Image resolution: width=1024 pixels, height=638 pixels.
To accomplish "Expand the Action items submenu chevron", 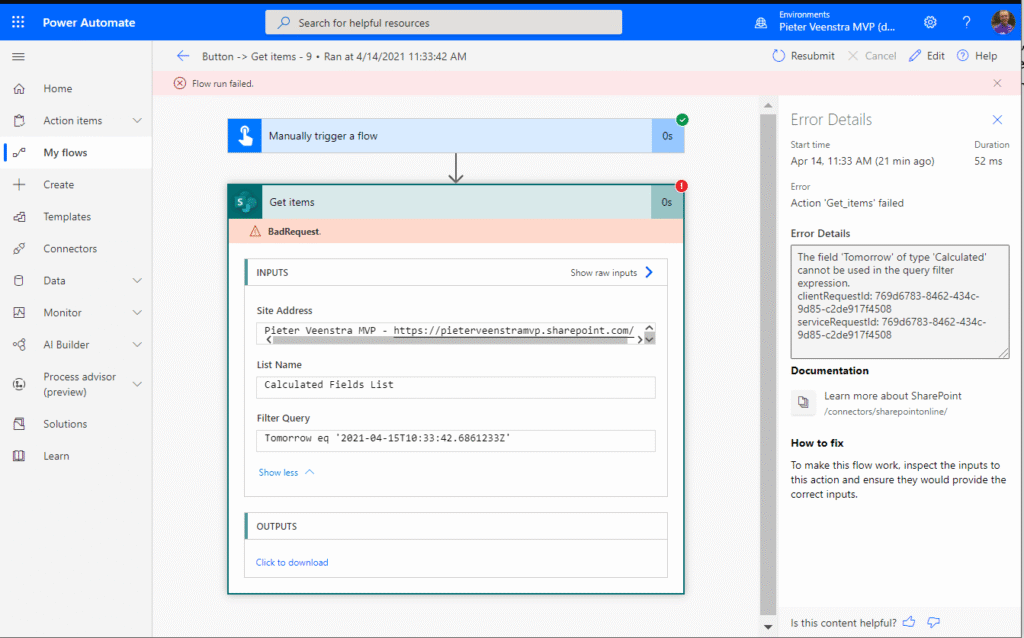I will 137,120.
